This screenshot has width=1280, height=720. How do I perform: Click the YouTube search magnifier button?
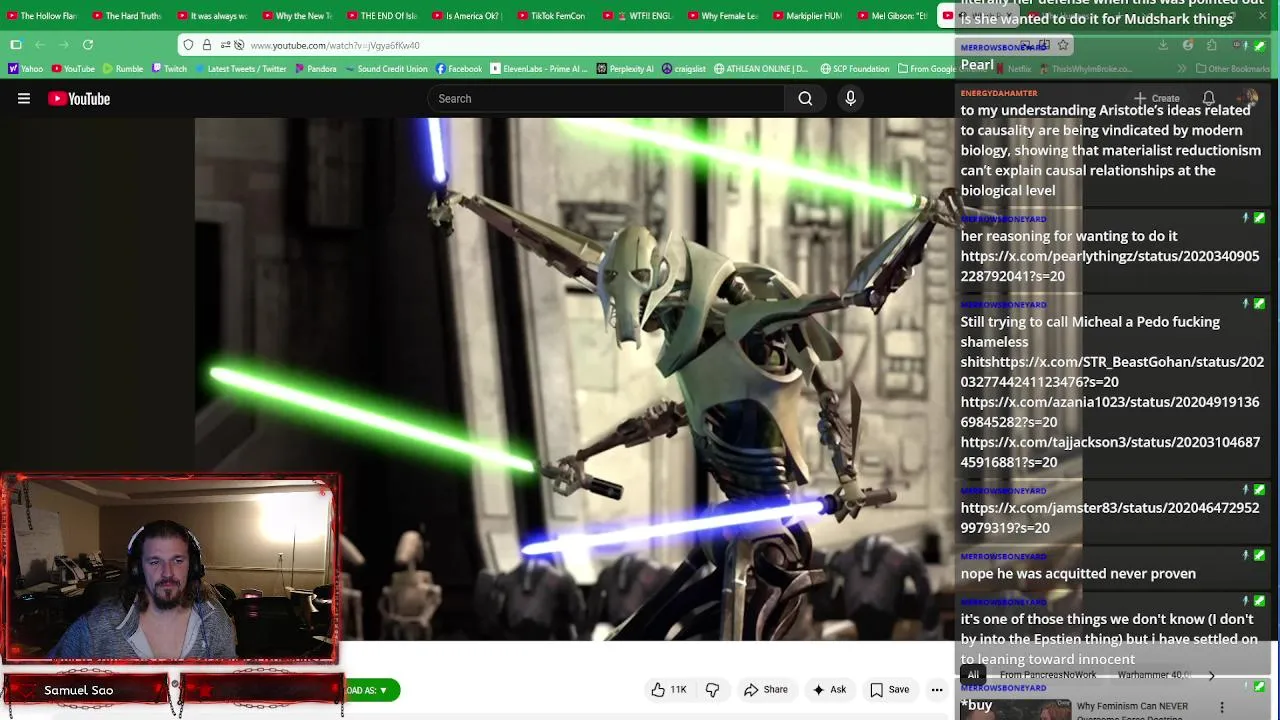point(805,99)
